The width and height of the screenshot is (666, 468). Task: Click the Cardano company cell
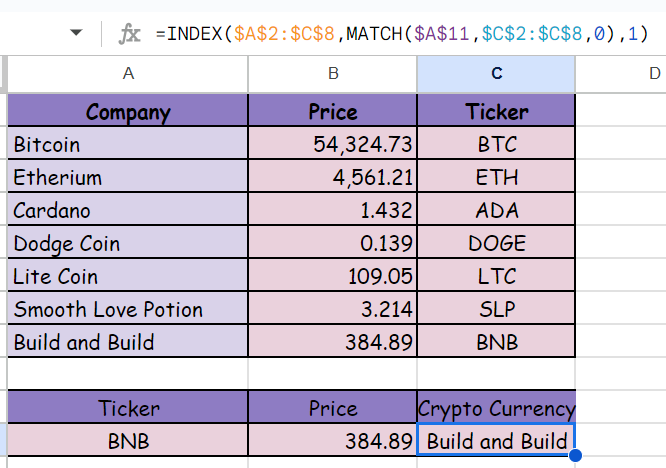click(128, 211)
